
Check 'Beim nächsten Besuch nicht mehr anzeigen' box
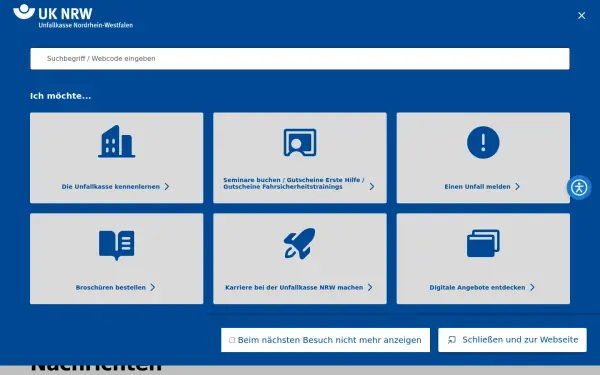coord(232,340)
